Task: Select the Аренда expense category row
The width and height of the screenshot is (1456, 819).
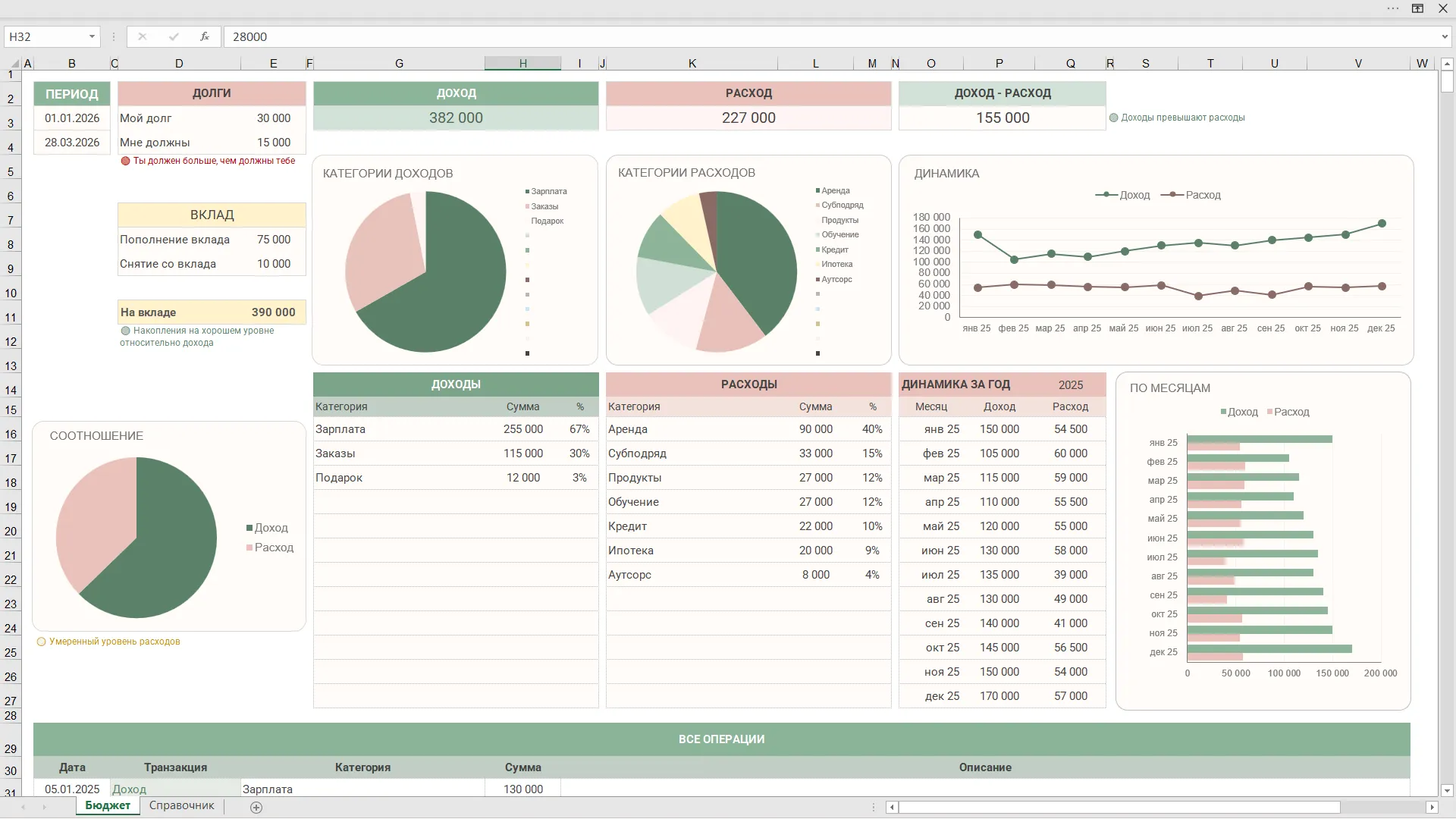Action: (748, 429)
